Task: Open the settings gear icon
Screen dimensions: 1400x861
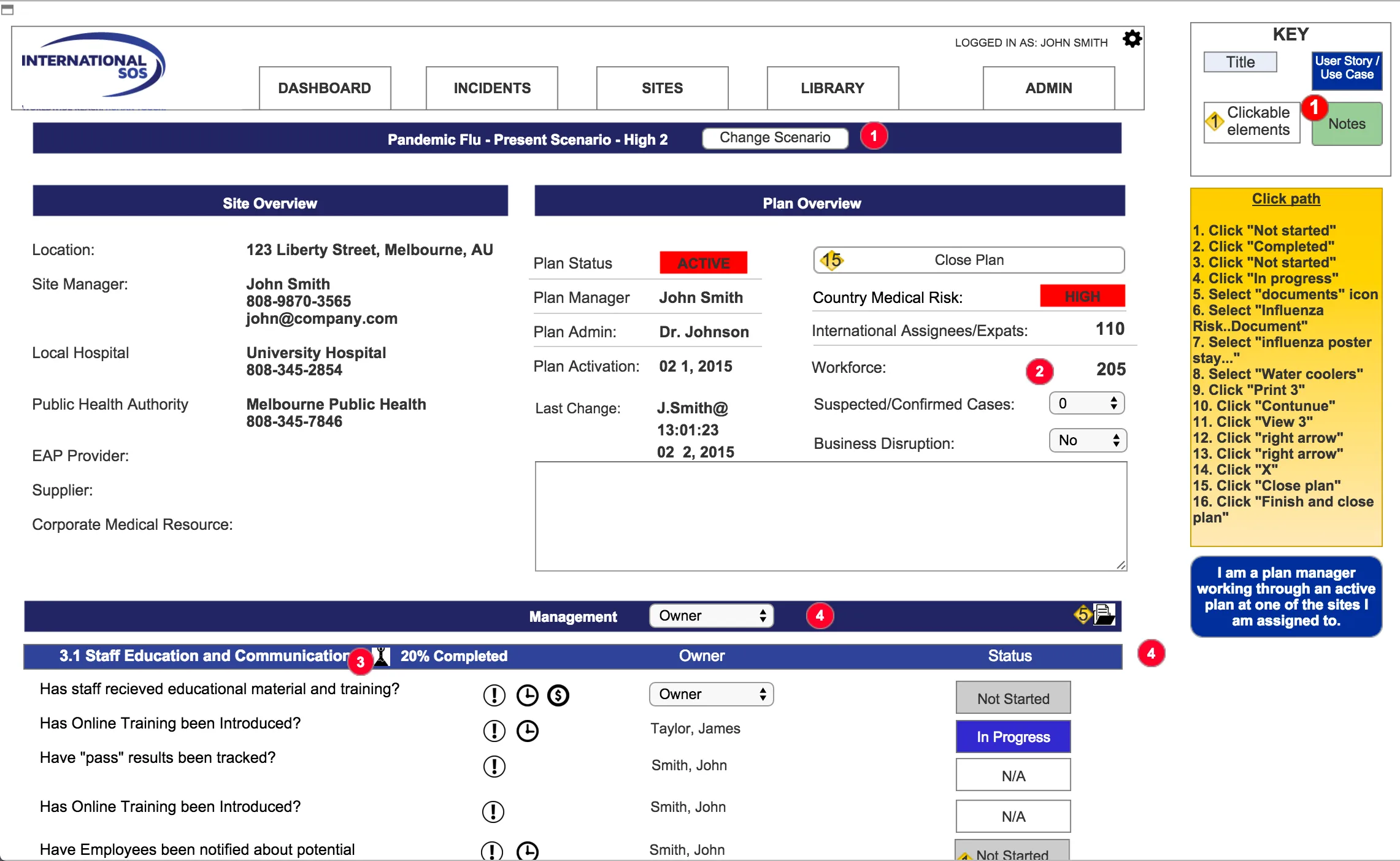Action: click(1132, 39)
